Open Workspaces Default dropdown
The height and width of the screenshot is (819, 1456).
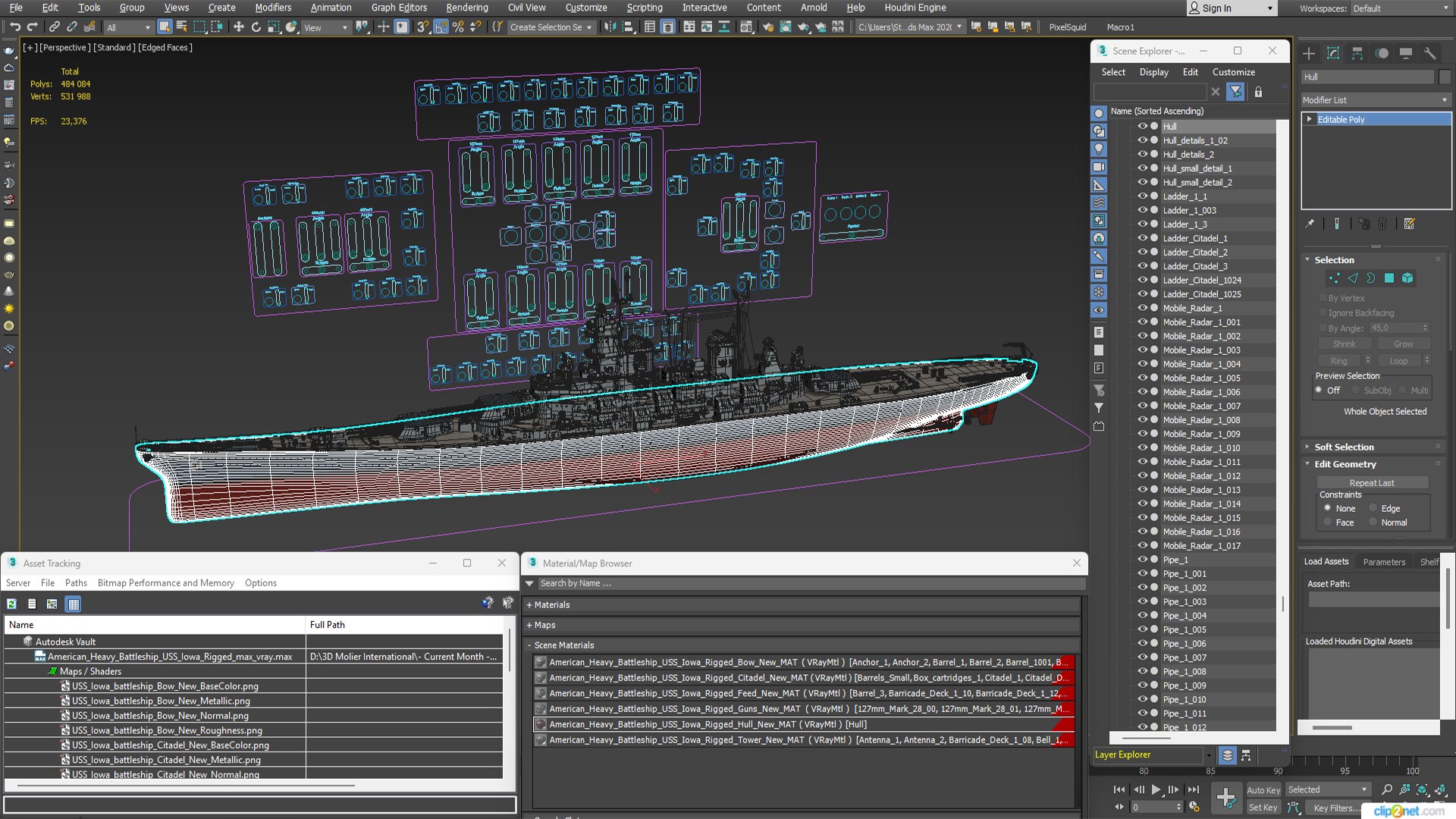point(1401,8)
